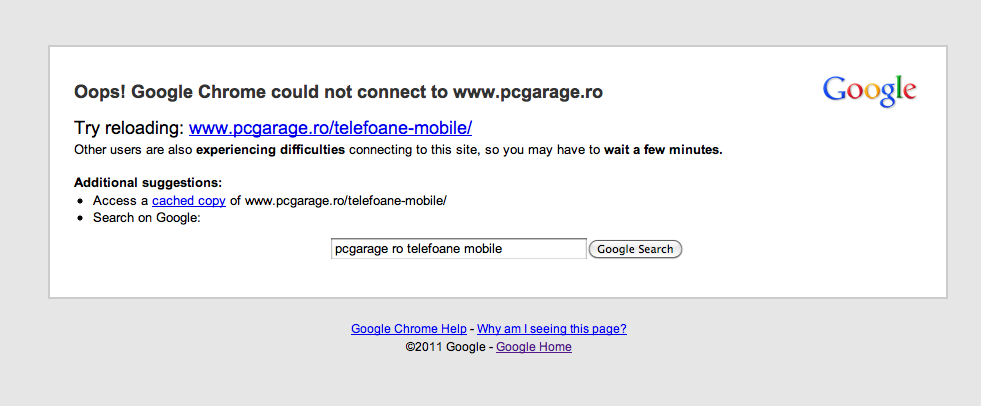The width and height of the screenshot is (981, 406).
Task: Click the '©2011 Google' copyright text
Action: pos(445,347)
